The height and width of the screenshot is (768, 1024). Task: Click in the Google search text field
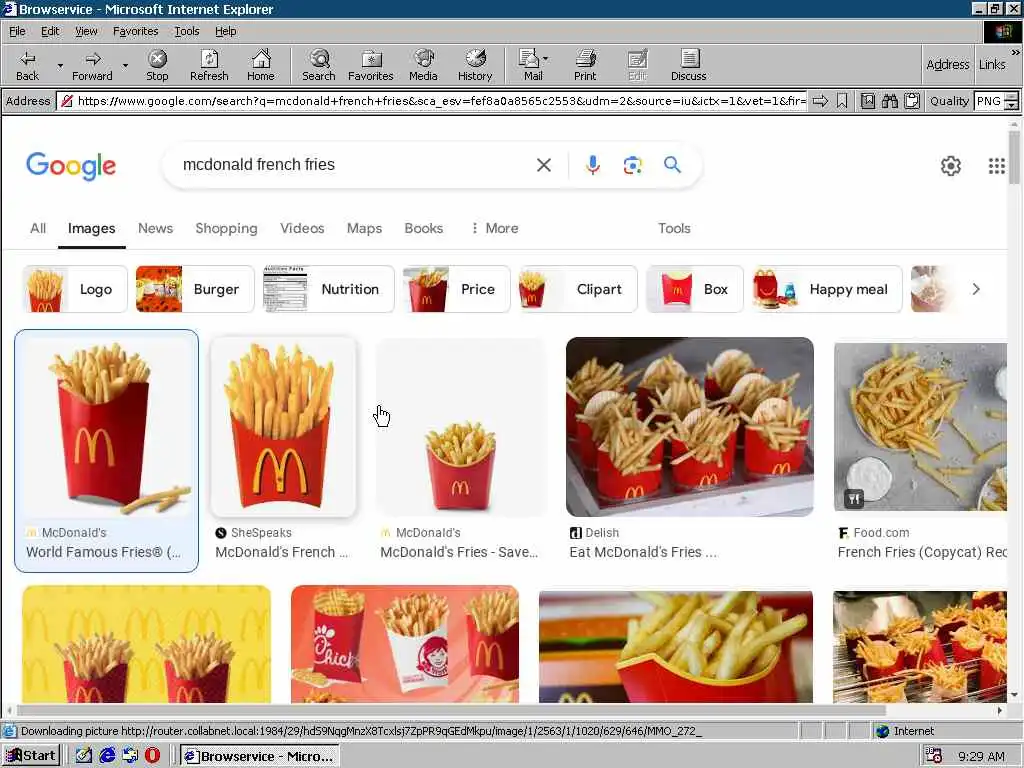(353, 165)
